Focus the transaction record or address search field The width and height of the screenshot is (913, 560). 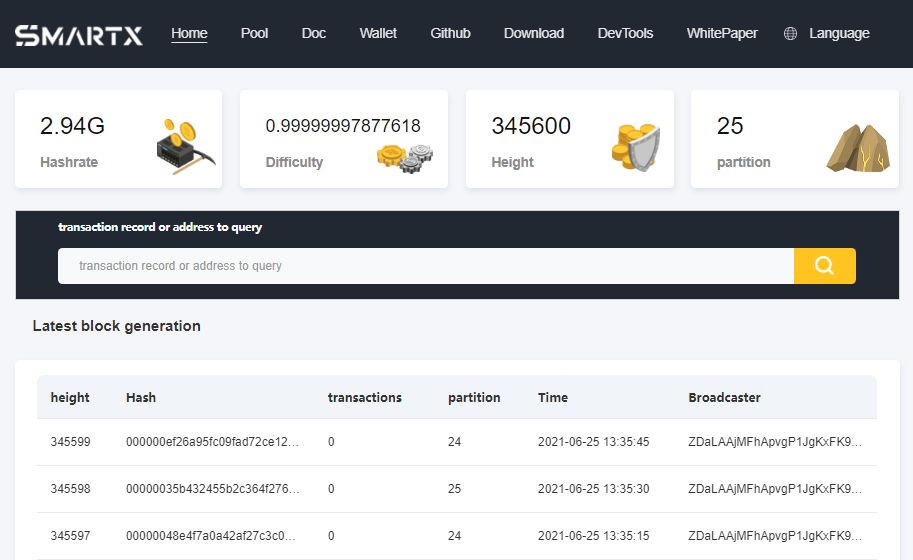[x=426, y=266]
